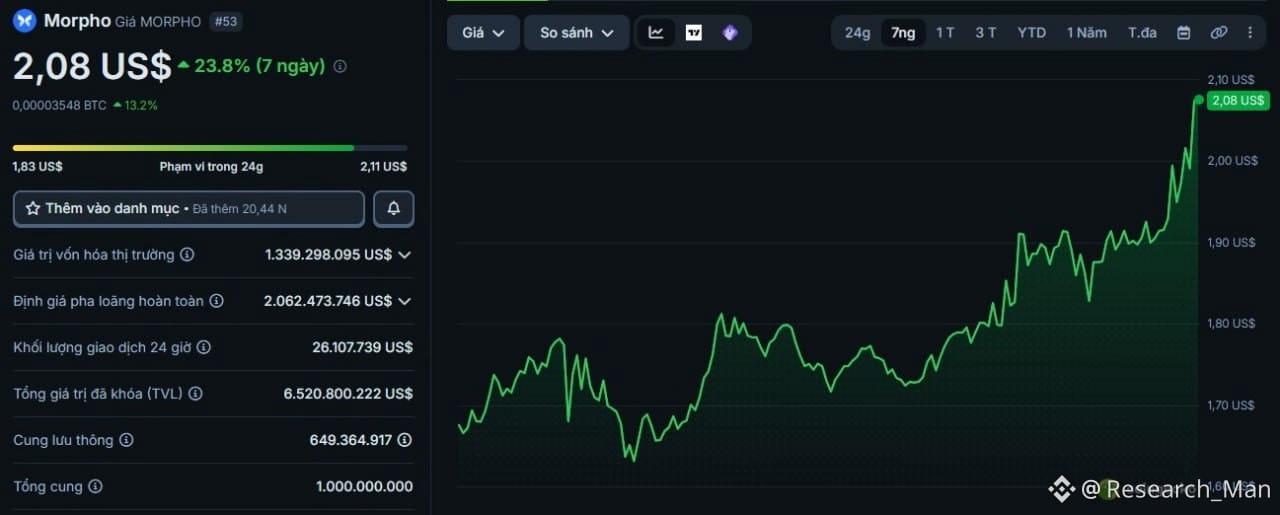Click the 2,11 US$ high value

point(383,167)
